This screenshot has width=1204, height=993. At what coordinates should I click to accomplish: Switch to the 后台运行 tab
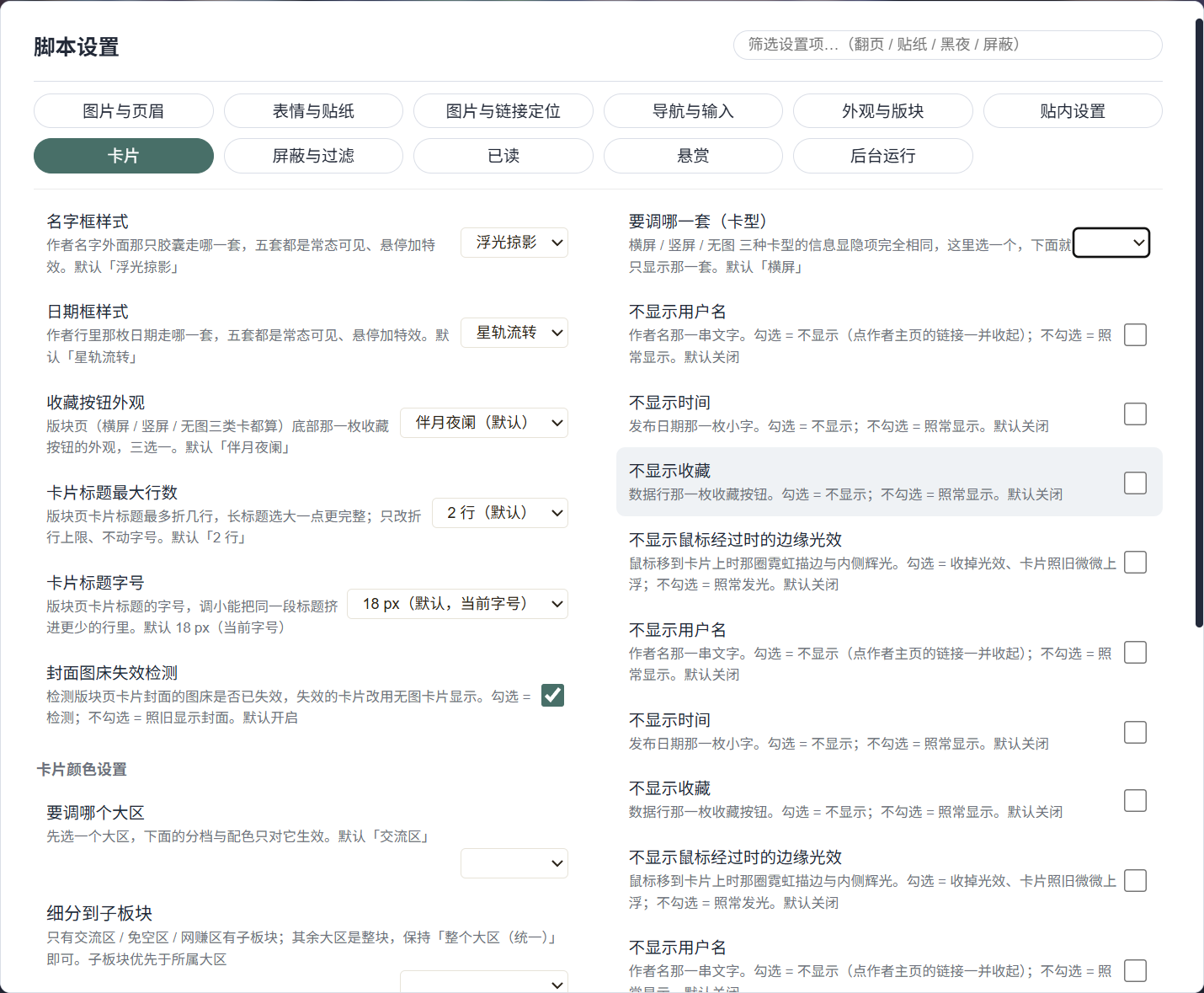tap(883, 156)
